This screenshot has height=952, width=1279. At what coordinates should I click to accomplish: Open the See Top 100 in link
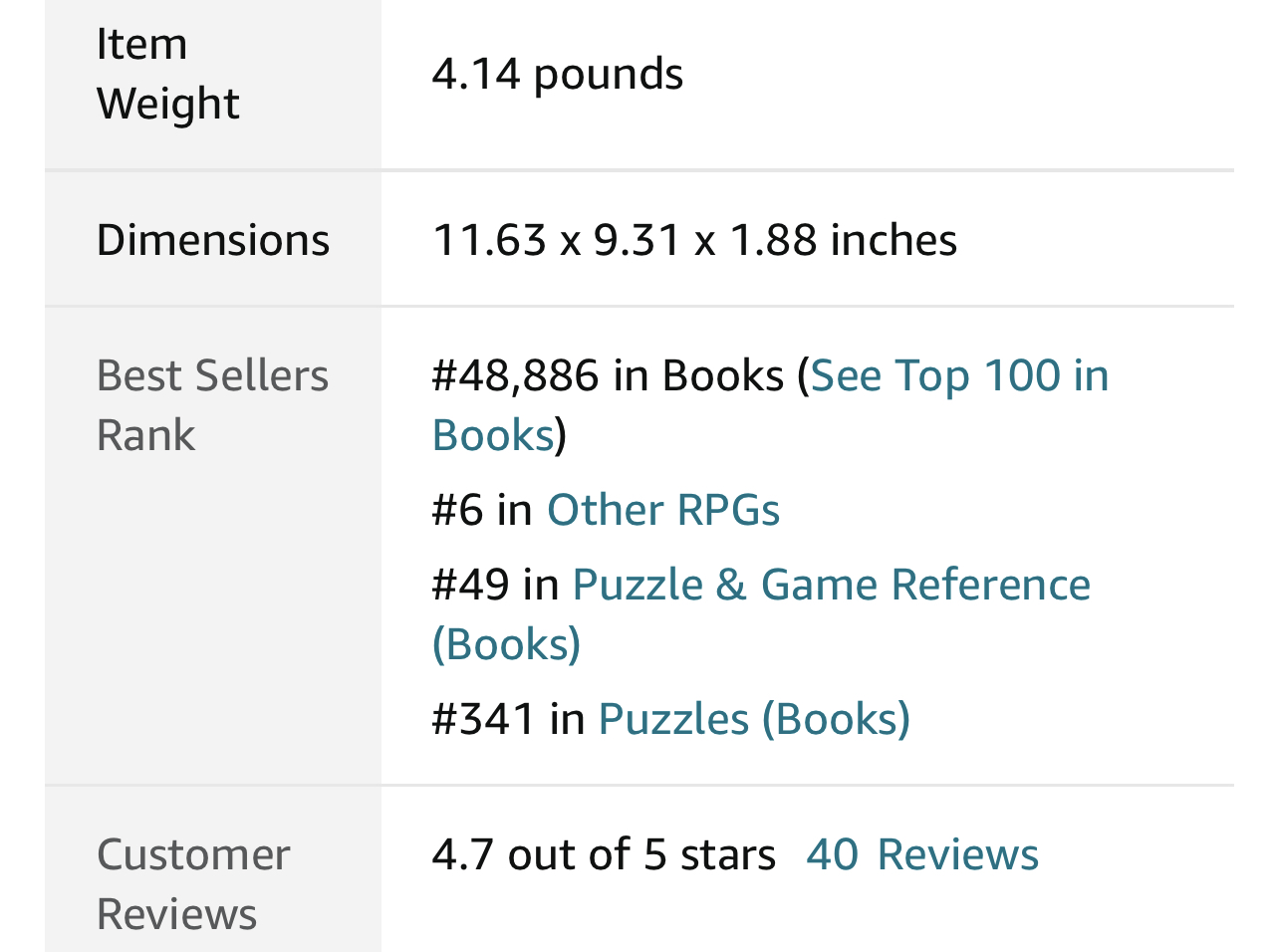click(959, 376)
